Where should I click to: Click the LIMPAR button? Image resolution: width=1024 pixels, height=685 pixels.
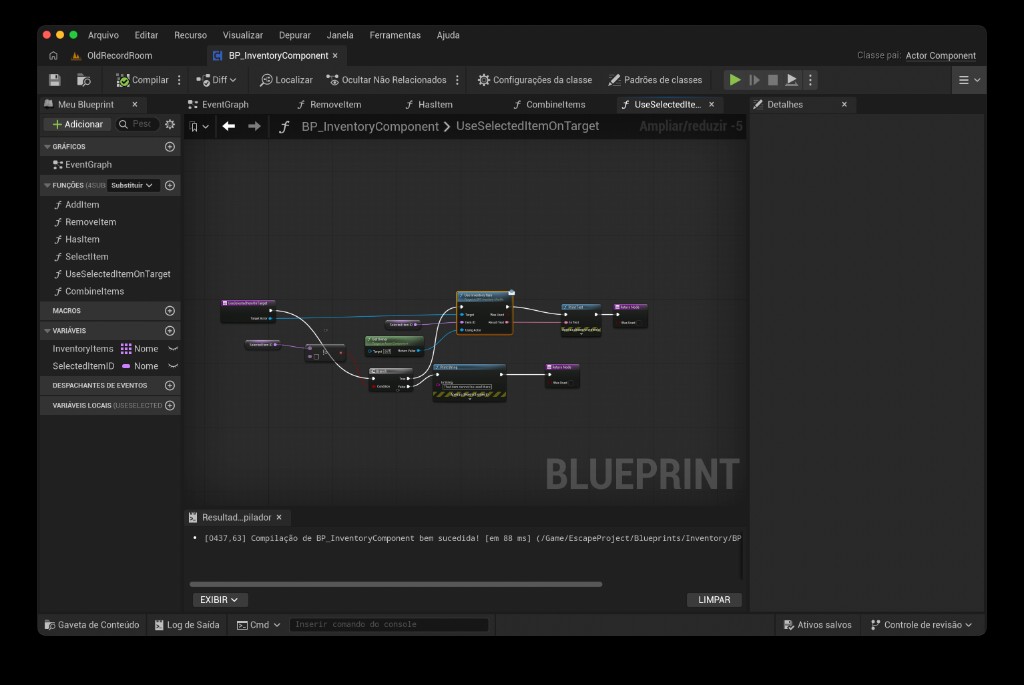714,599
